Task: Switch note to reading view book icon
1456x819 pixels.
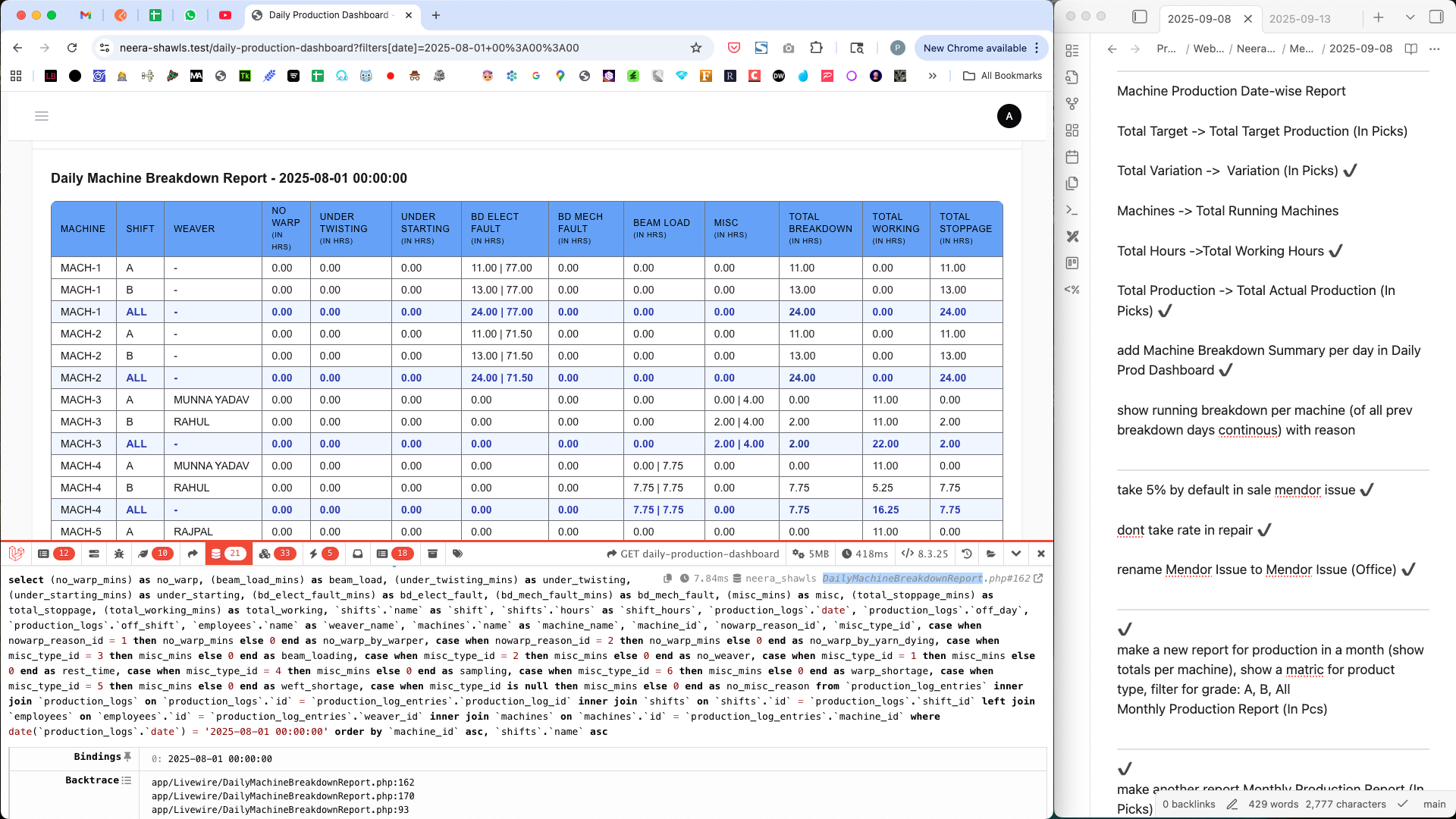Action: point(1410,49)
